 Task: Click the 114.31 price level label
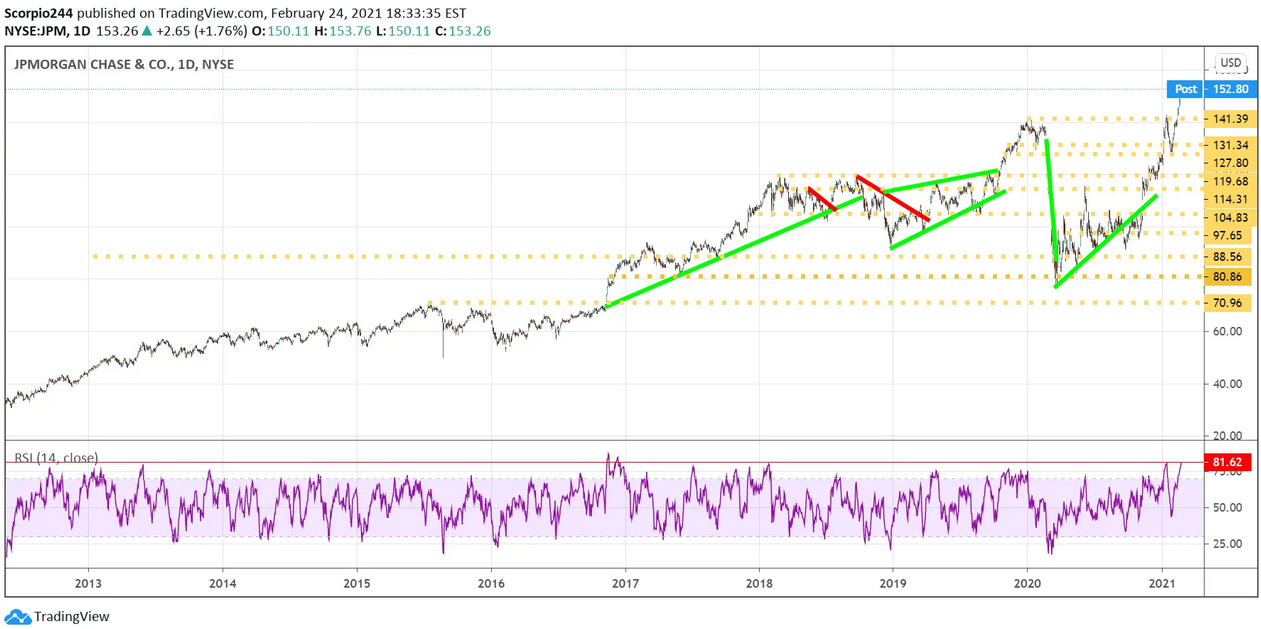click(x=1230, y=199)
